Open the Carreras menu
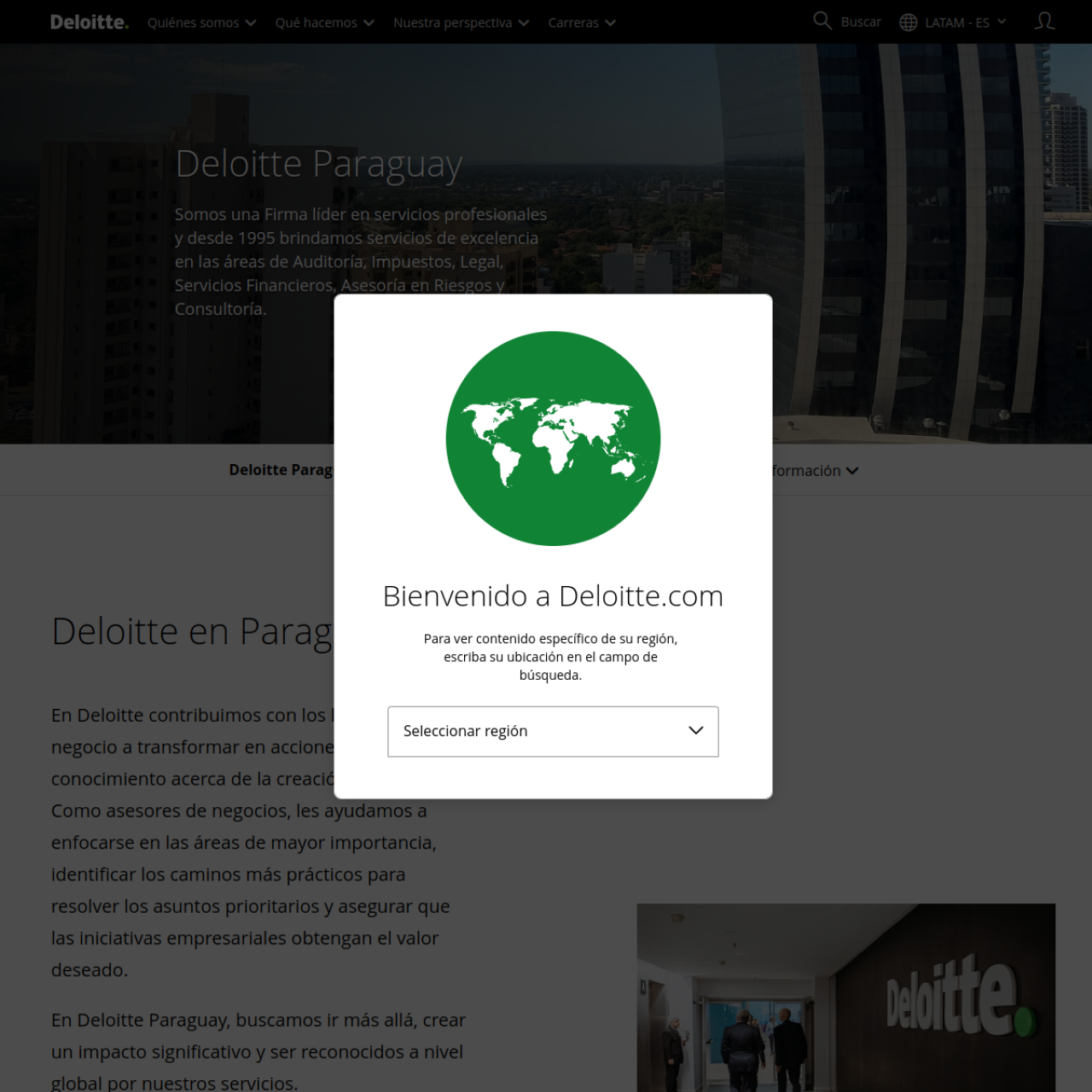The height and width of the screenshot is (1092, 1092). (582, 22)
